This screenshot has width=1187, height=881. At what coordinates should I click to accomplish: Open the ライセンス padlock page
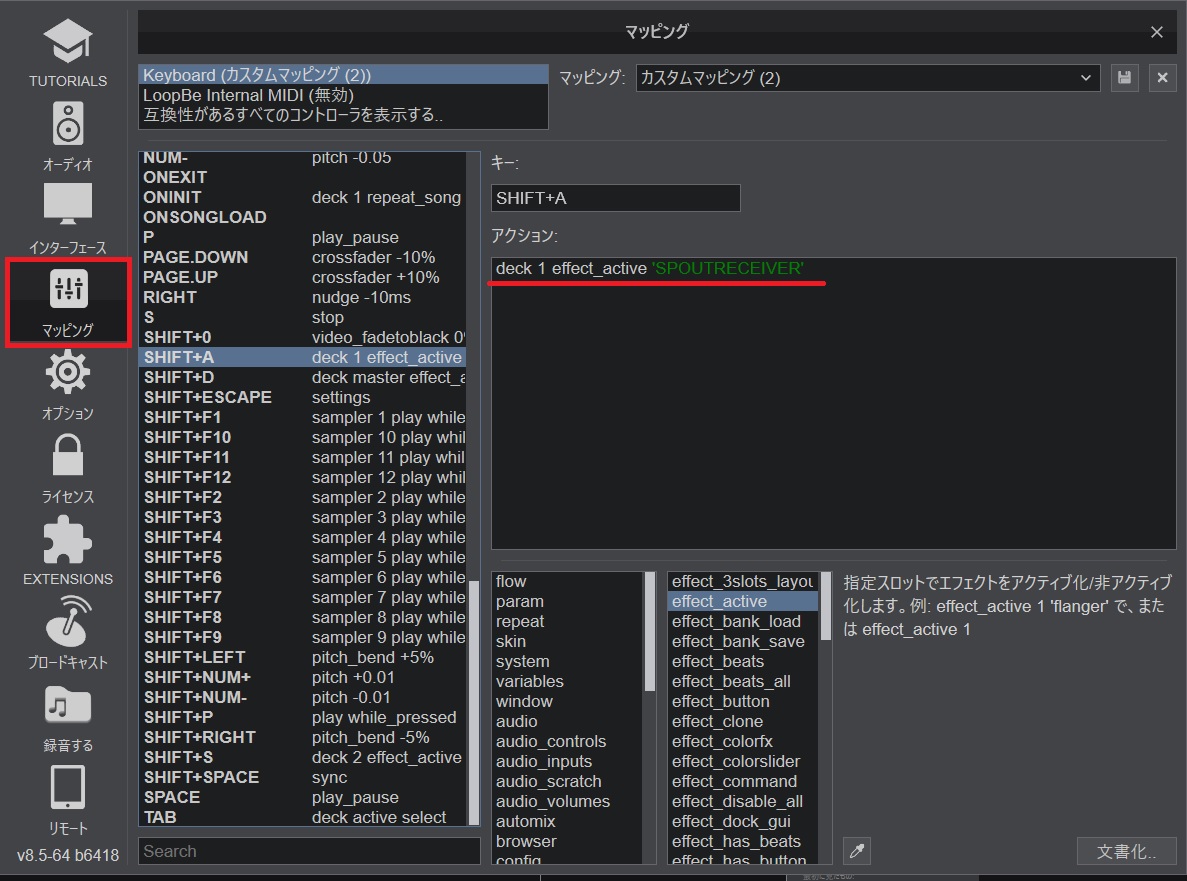[x=67, y=455]
